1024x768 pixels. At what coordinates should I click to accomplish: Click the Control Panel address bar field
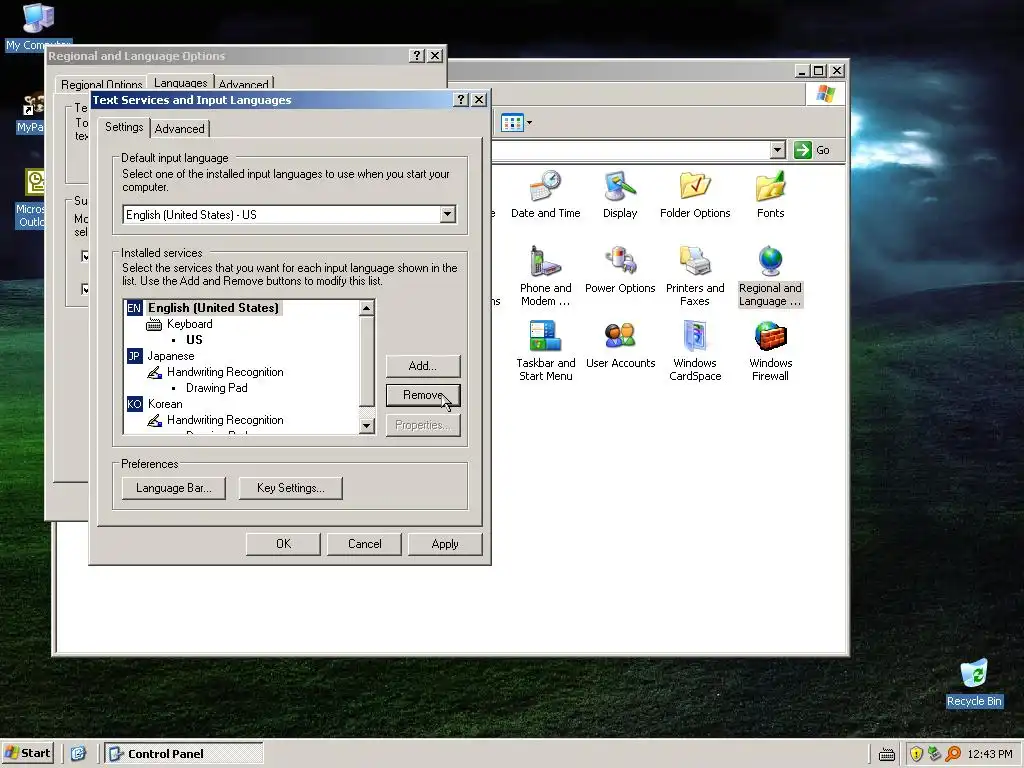[630, 150]
